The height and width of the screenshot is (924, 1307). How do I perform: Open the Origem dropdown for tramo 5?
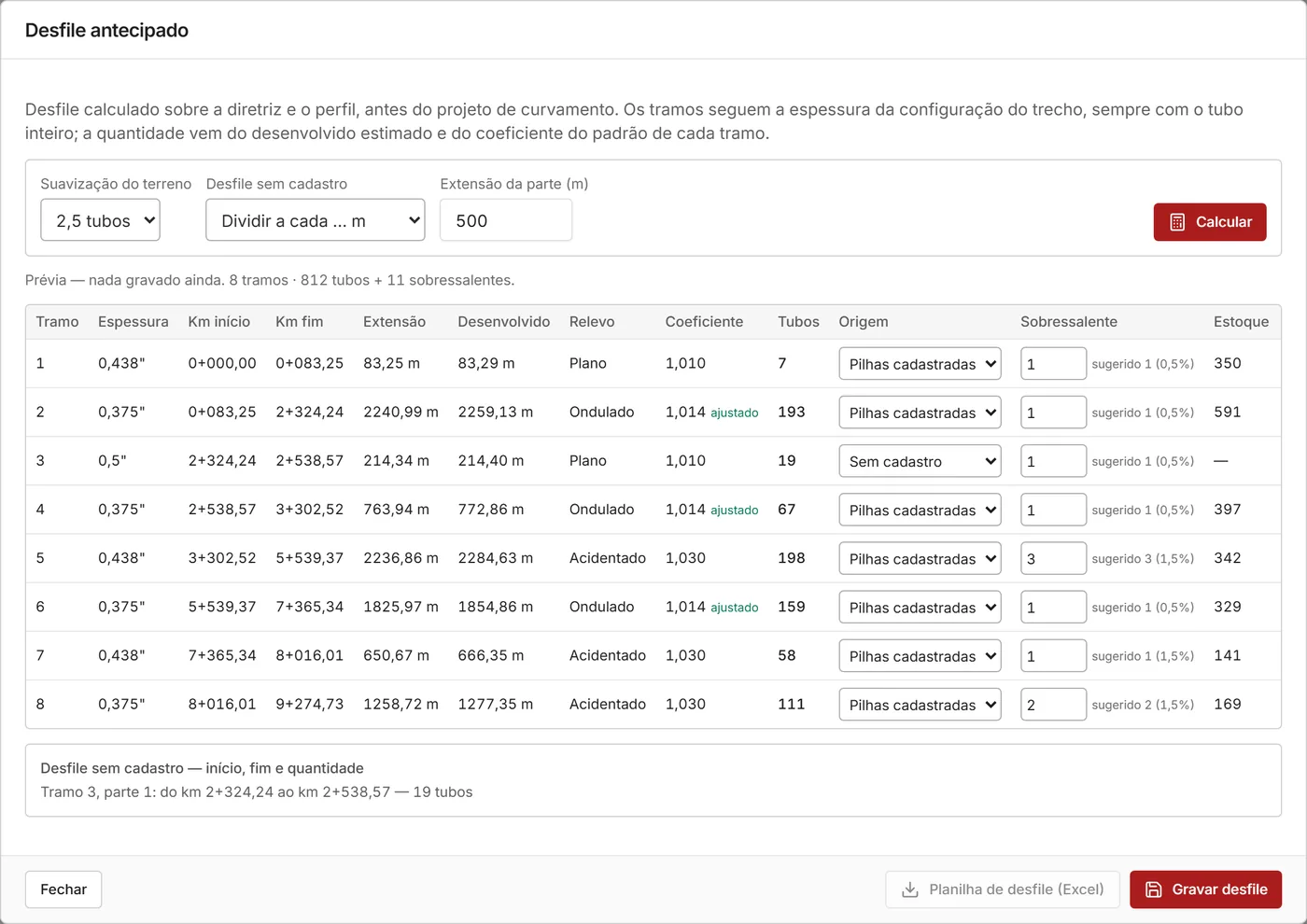click(x=920, y=558)
